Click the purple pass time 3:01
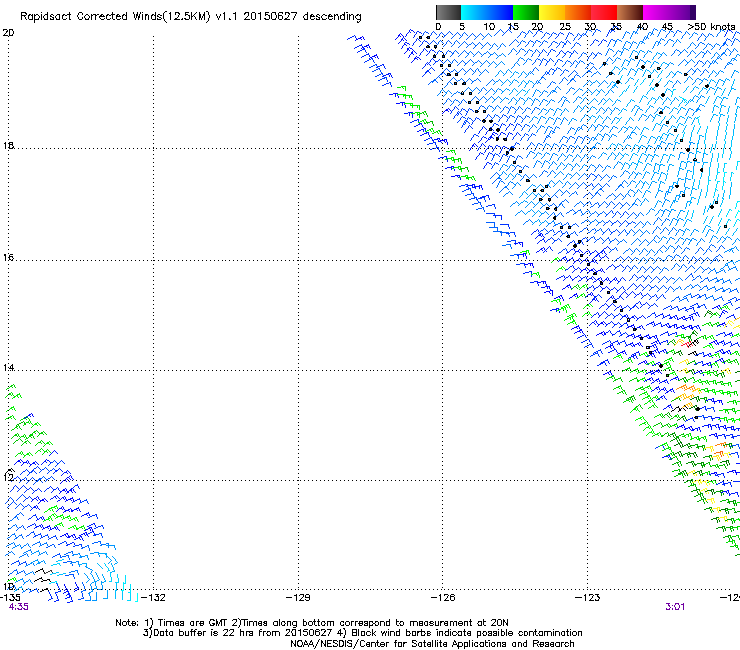 pos(675,607)
